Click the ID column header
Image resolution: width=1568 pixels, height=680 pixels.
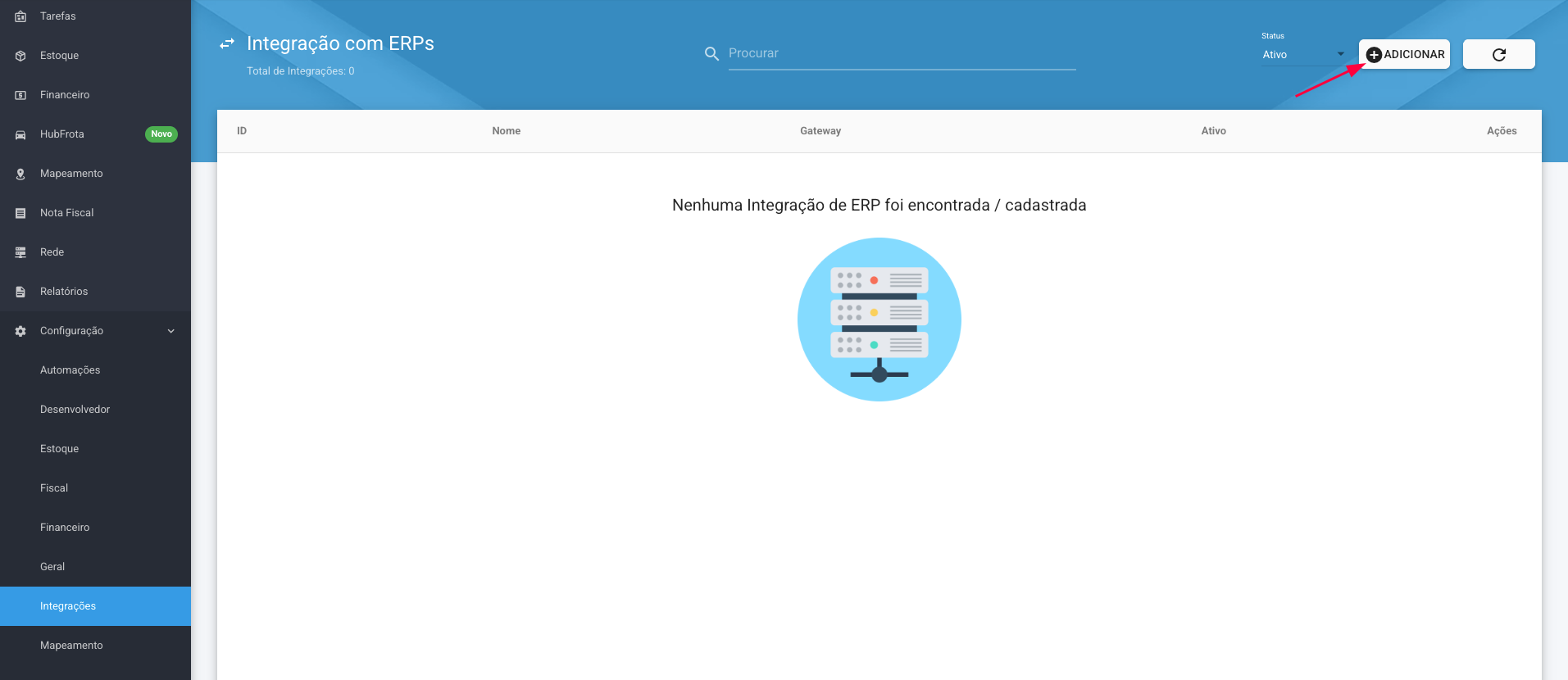(x=242, y=131)
